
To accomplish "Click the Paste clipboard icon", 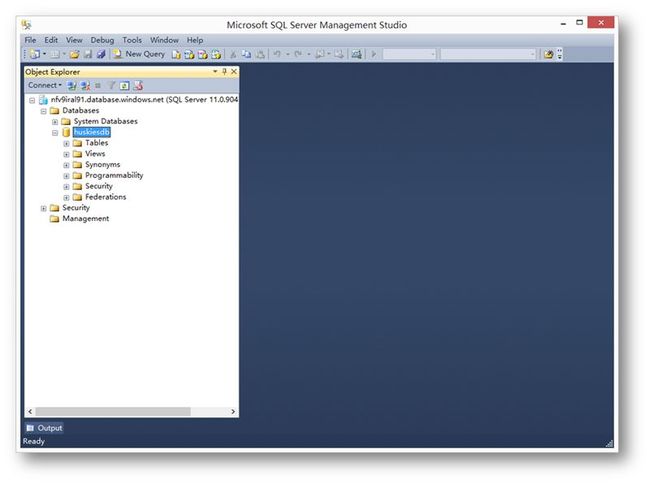I will coord(260,54).
